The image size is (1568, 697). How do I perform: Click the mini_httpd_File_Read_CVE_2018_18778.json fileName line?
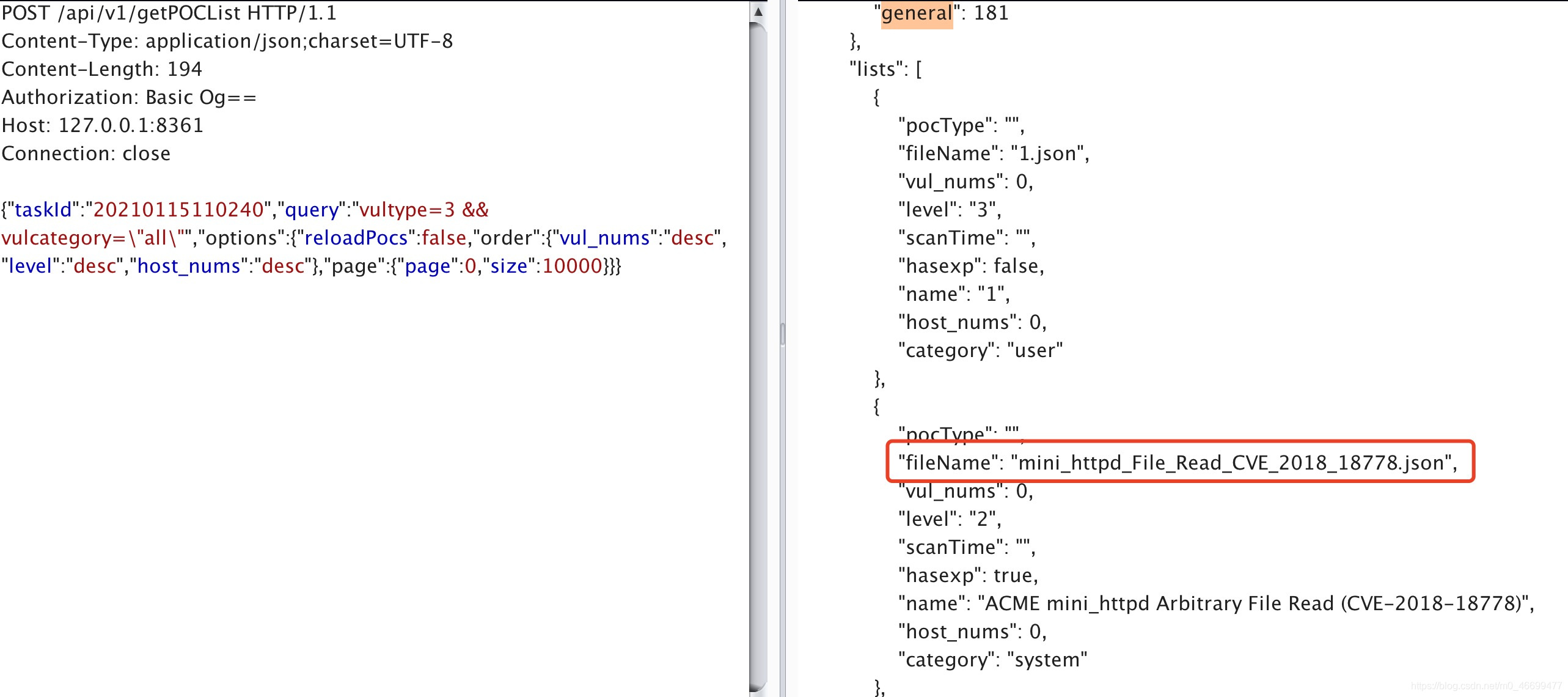[1178, 463]
